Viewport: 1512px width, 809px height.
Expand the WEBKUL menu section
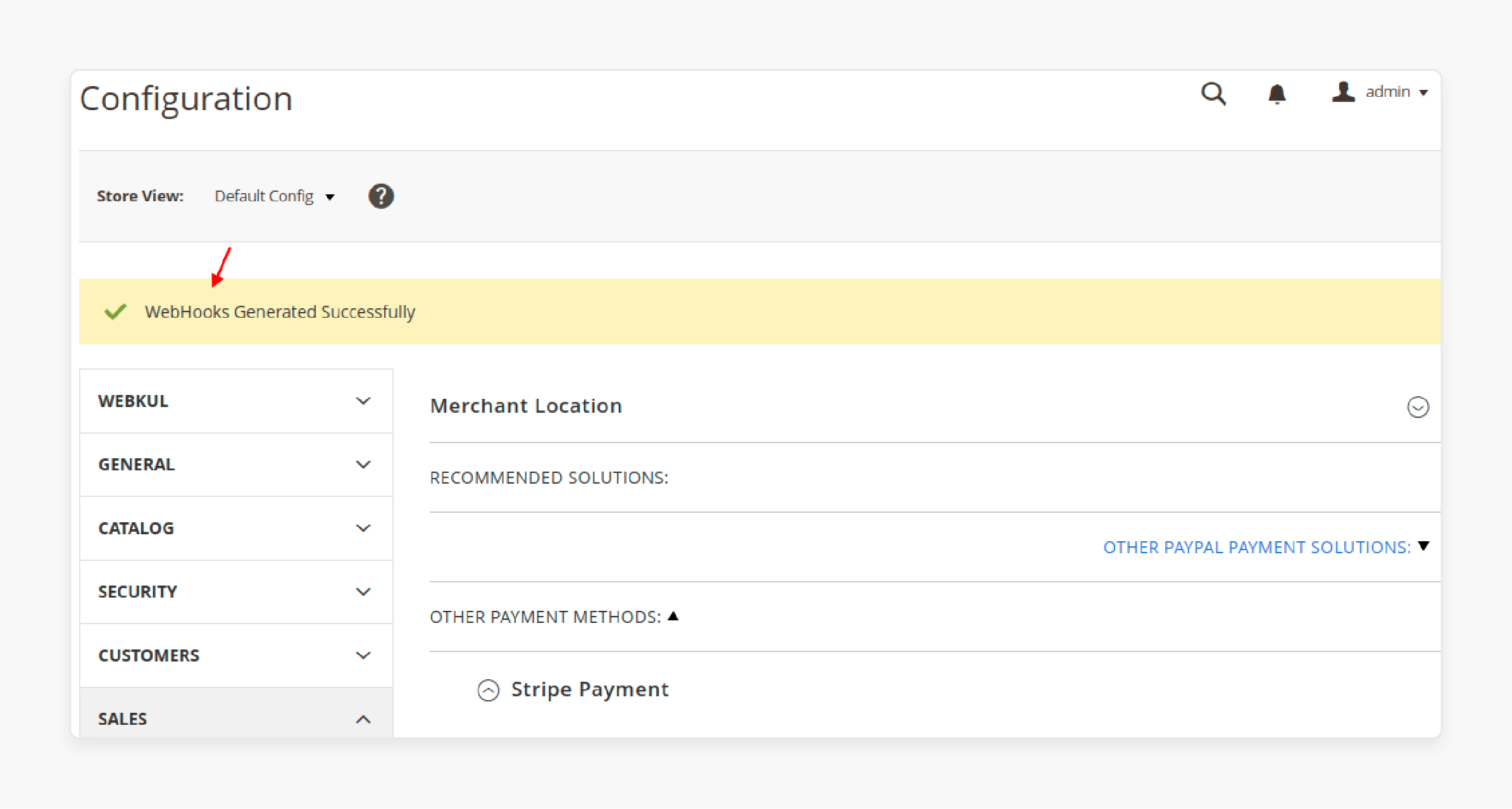[x=235, y=400]
